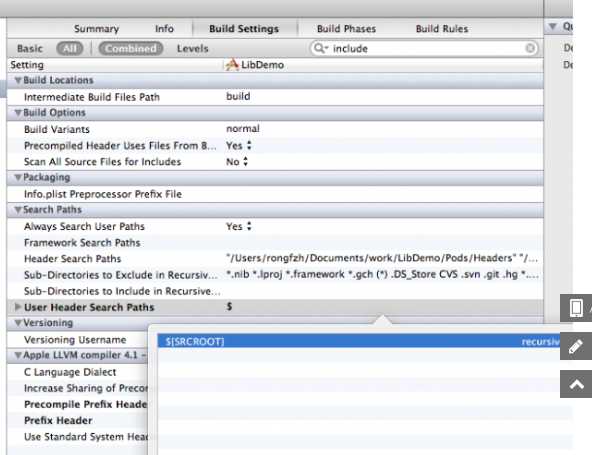Screen dimensions: 592x455
Task: Clear the search field with the X button
Action: click(530, 48)
